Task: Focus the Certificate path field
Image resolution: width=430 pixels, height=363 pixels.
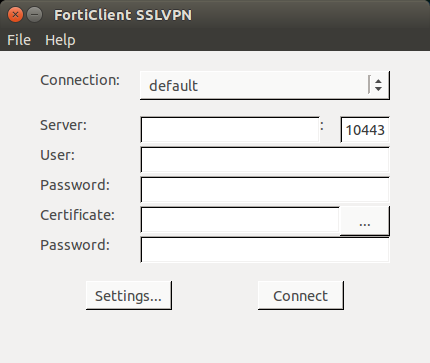Action: [240, 219]
